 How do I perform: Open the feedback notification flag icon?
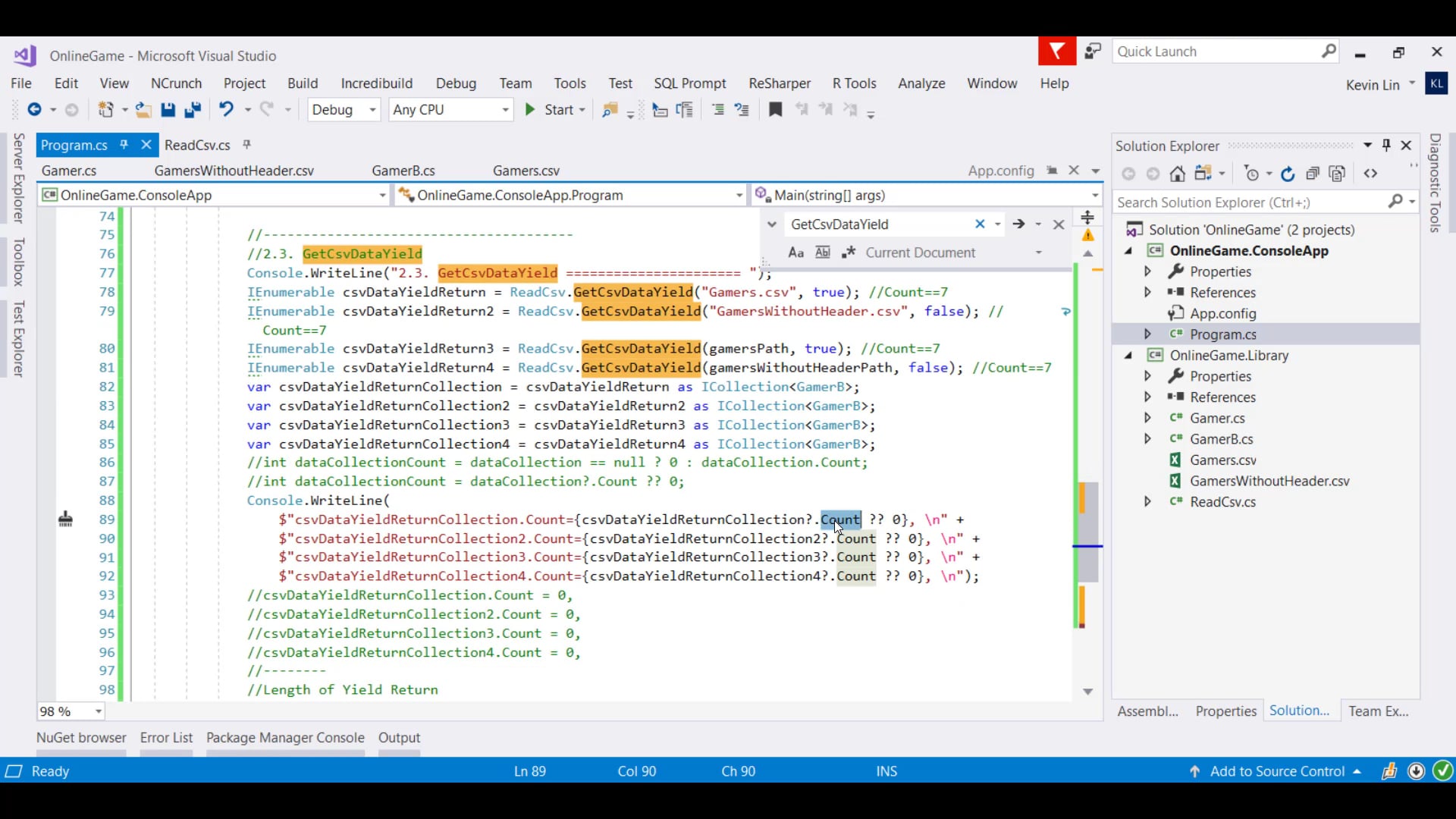coord(1056,52)
